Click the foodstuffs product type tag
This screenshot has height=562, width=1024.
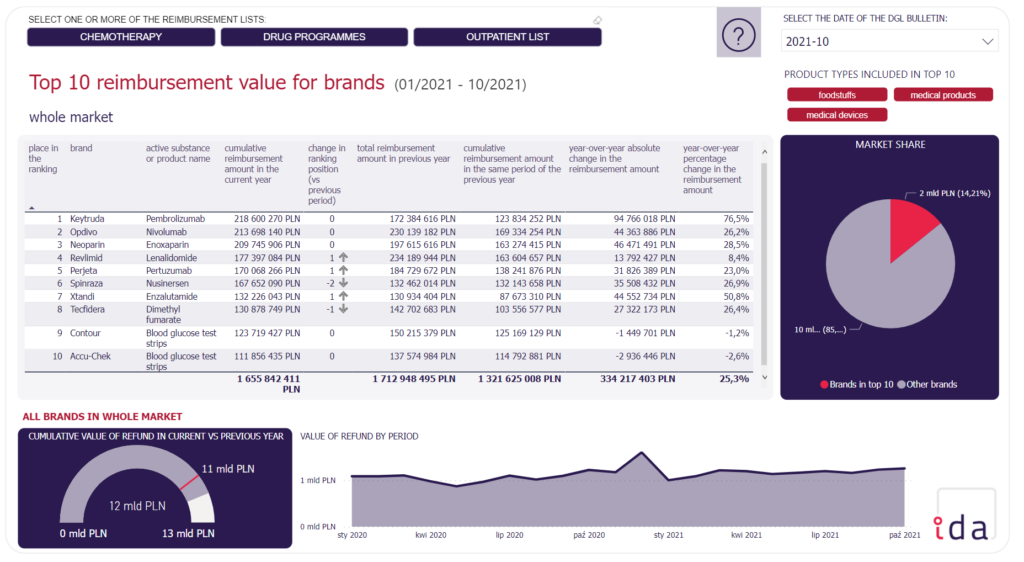[x=837, y=95]
